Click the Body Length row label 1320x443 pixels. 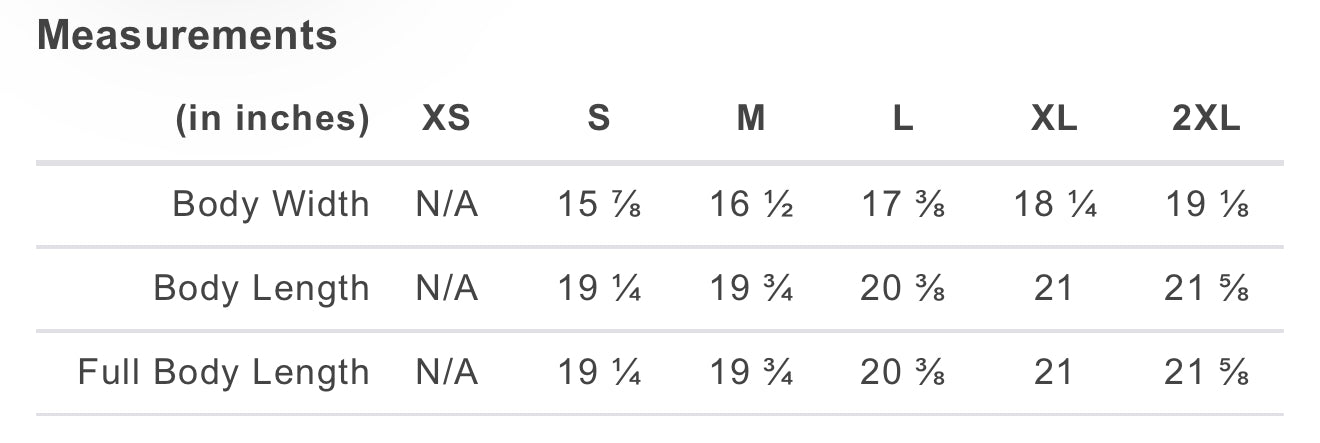pos(261,288)
